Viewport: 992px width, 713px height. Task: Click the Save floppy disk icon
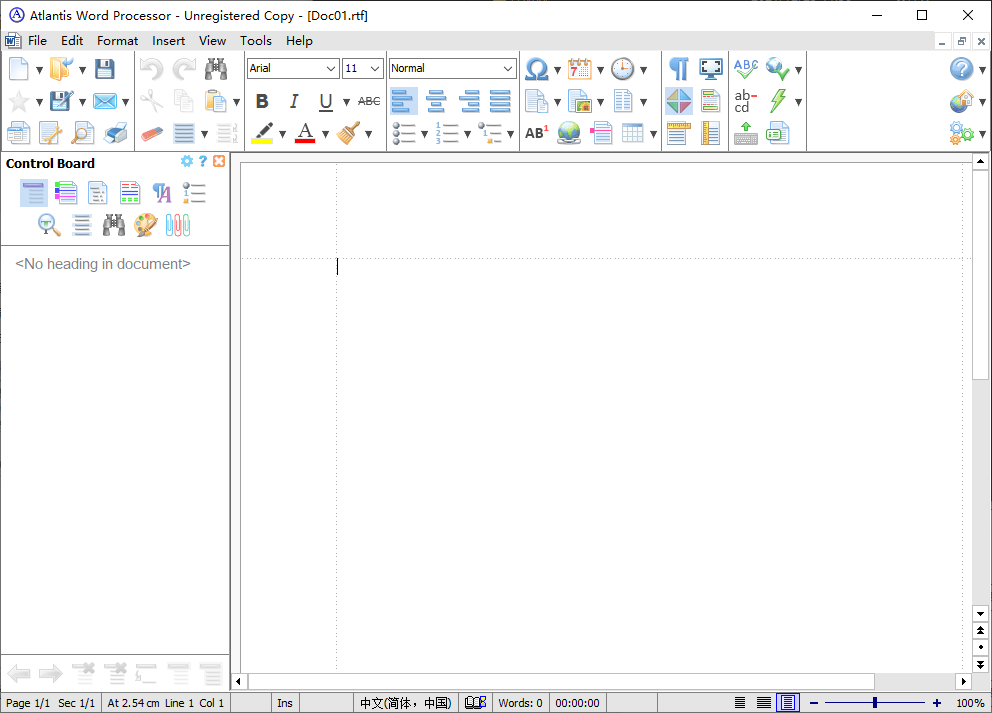pos(105,69)
